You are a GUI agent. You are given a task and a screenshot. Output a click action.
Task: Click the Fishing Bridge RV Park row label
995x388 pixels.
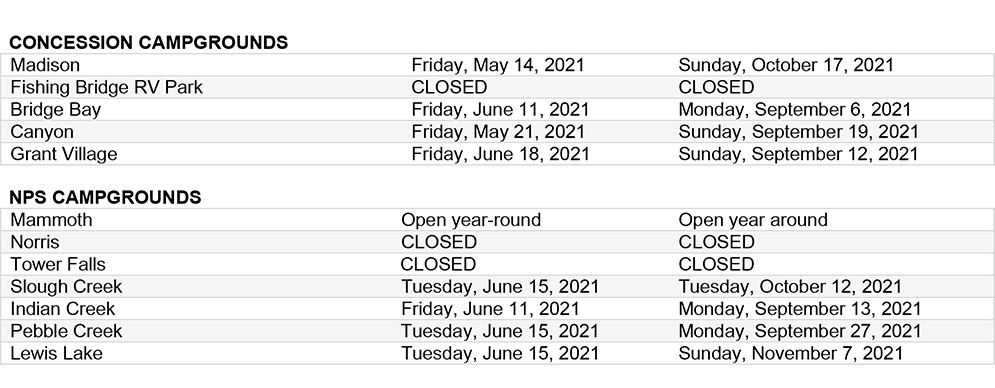pyautogui.click(x=106, y=87)
